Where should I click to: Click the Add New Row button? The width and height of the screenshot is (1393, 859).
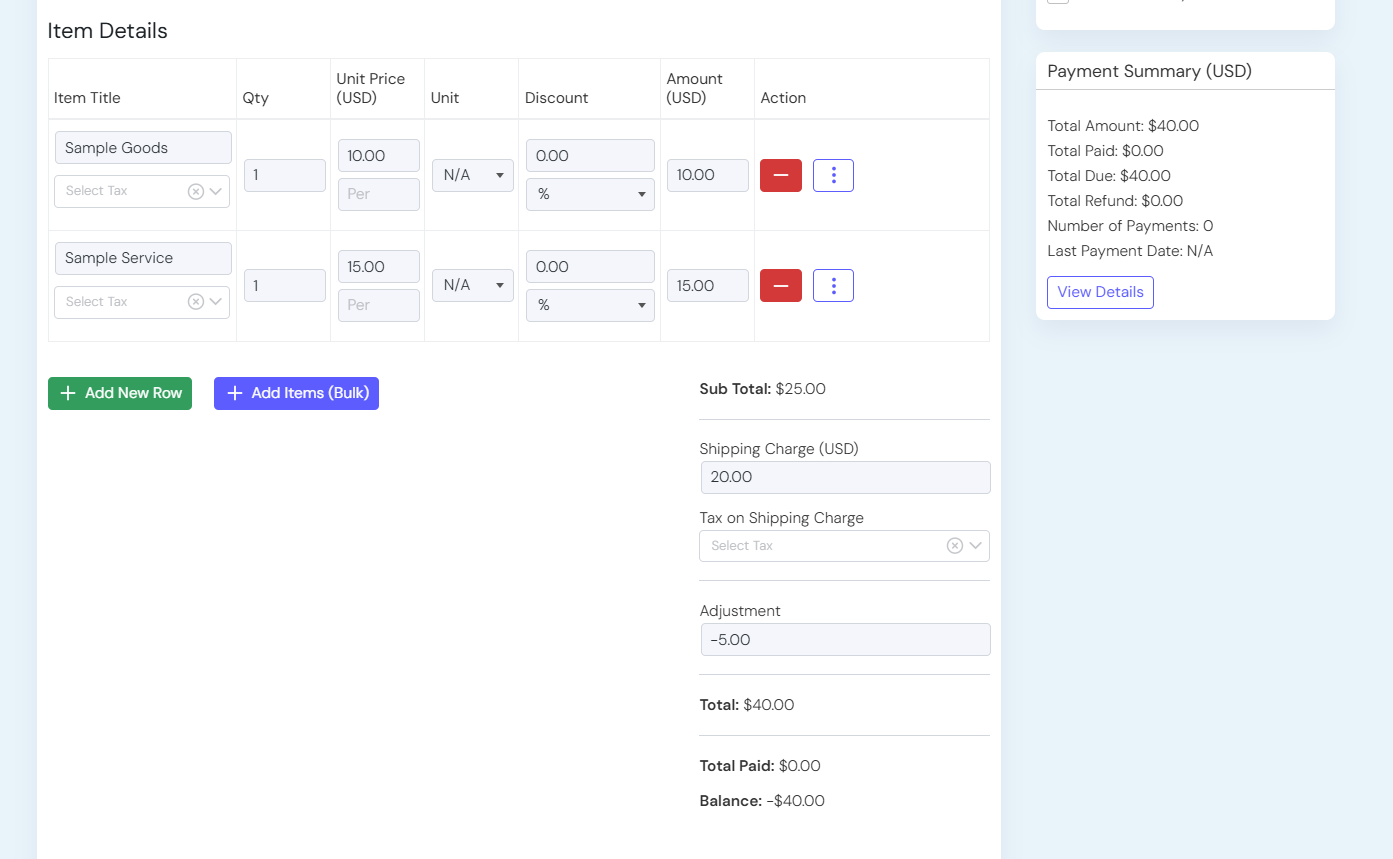[x=120, y=393]
